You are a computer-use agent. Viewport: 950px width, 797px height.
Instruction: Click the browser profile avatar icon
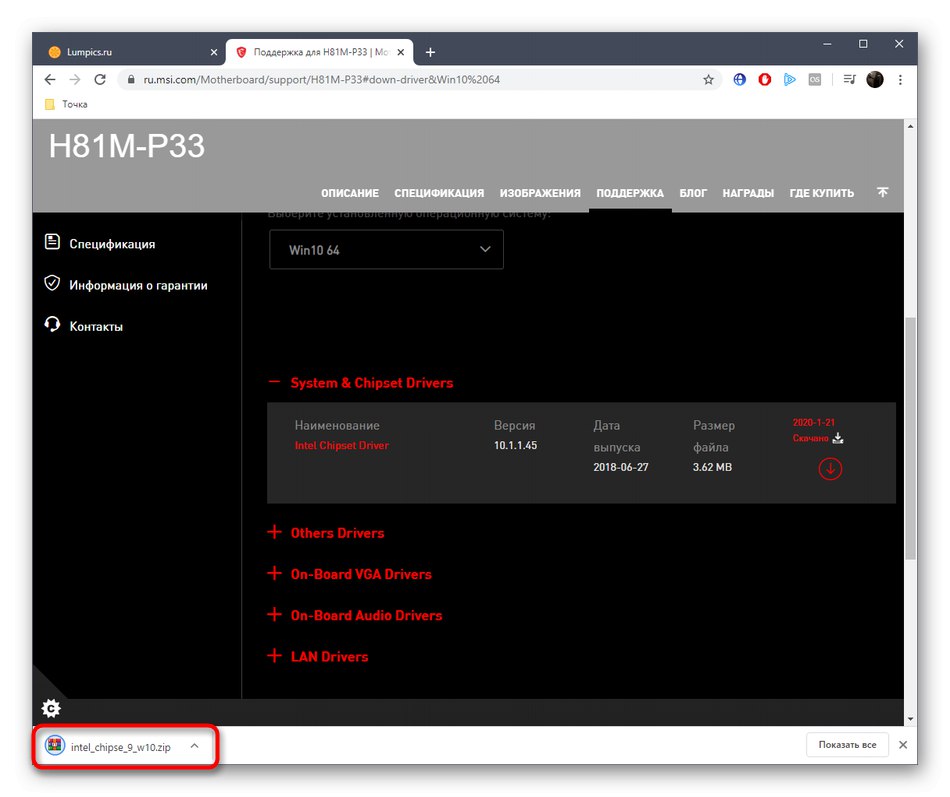coord(875,79)
